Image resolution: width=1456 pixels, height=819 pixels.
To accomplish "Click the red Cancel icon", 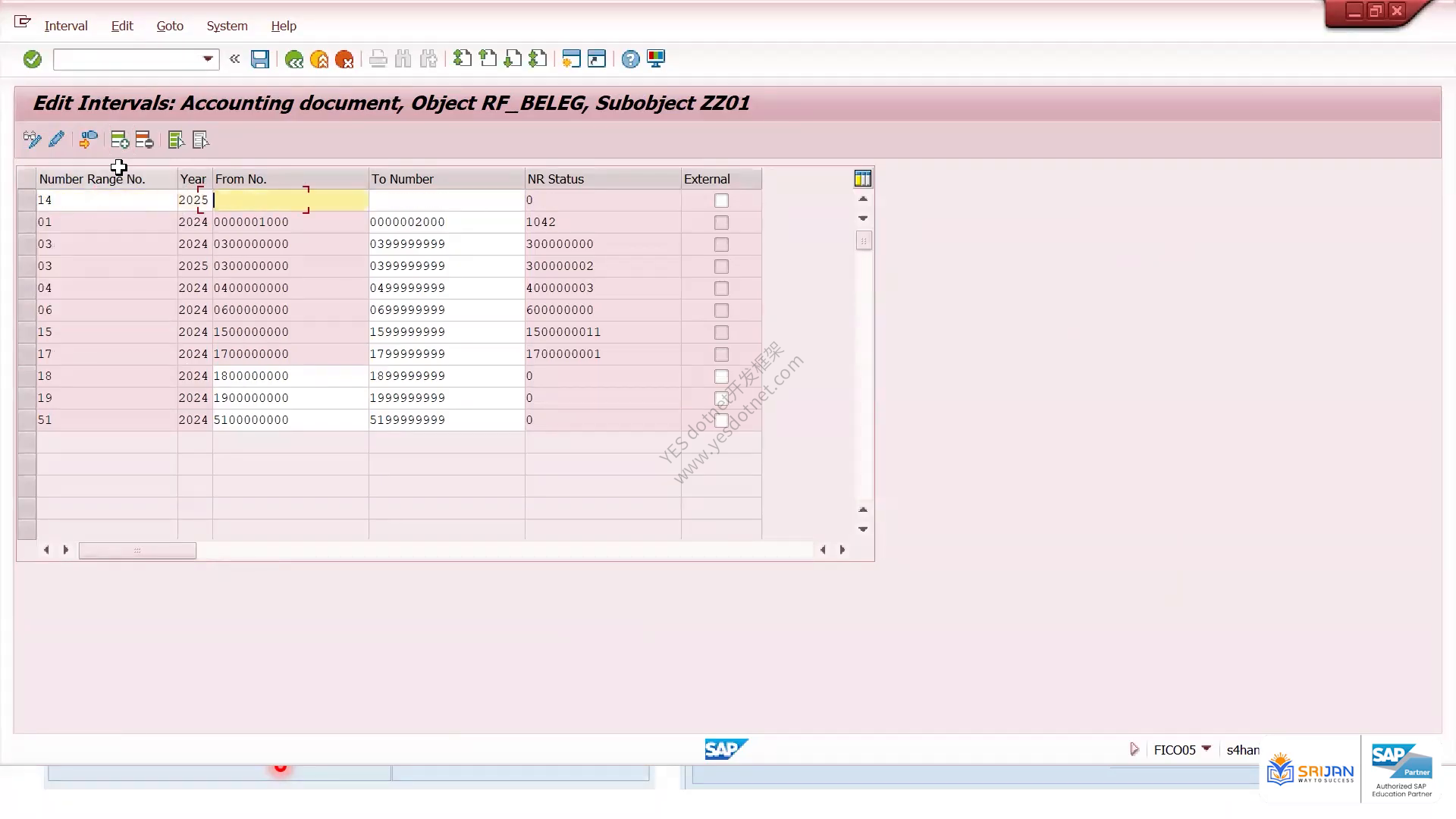I will pyautogui.click(x=344, y=59).
